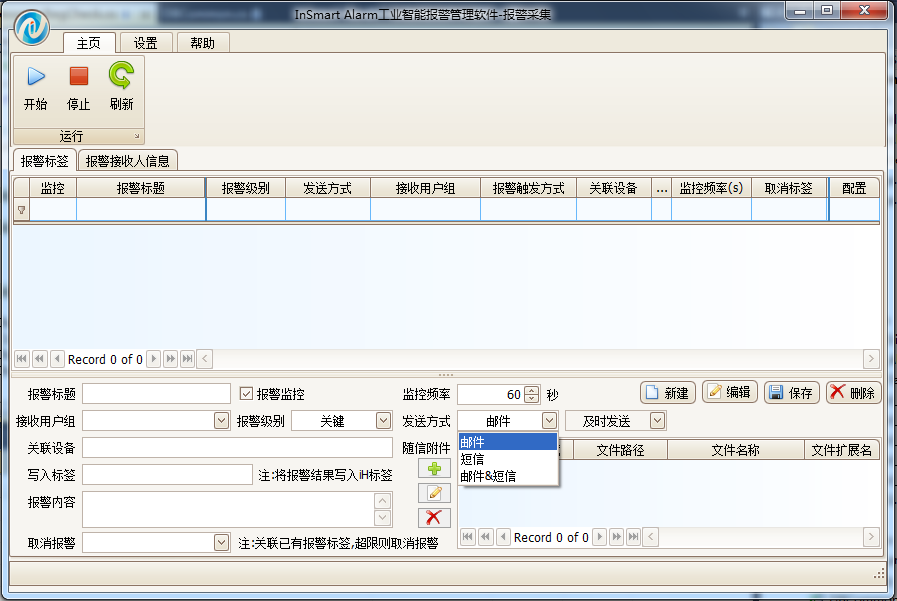Image resolution: width=897 pixels, height=601 pixels.
Task: Click attachment grid scrollbar left arrow
Action: tap(650, 537)
